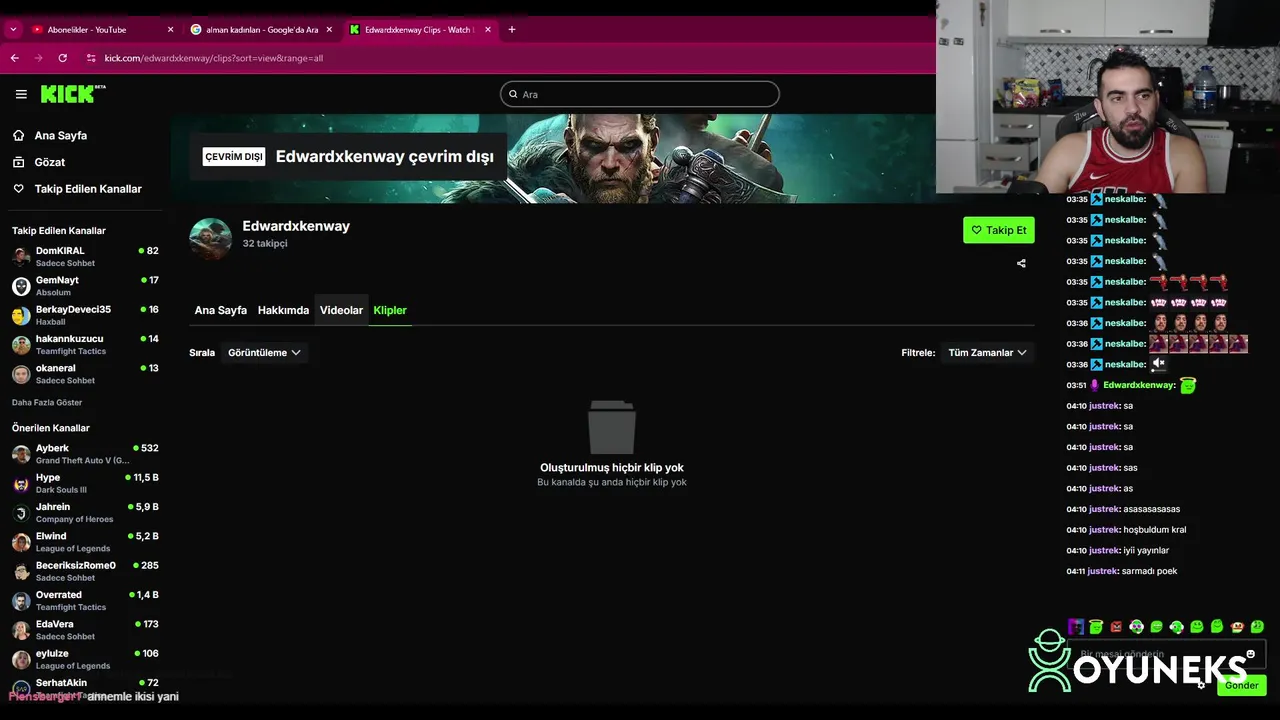Click Jahrein avatar in recommended channels
Viewport: 1280px width, 720px height.
tap(21, 512)
